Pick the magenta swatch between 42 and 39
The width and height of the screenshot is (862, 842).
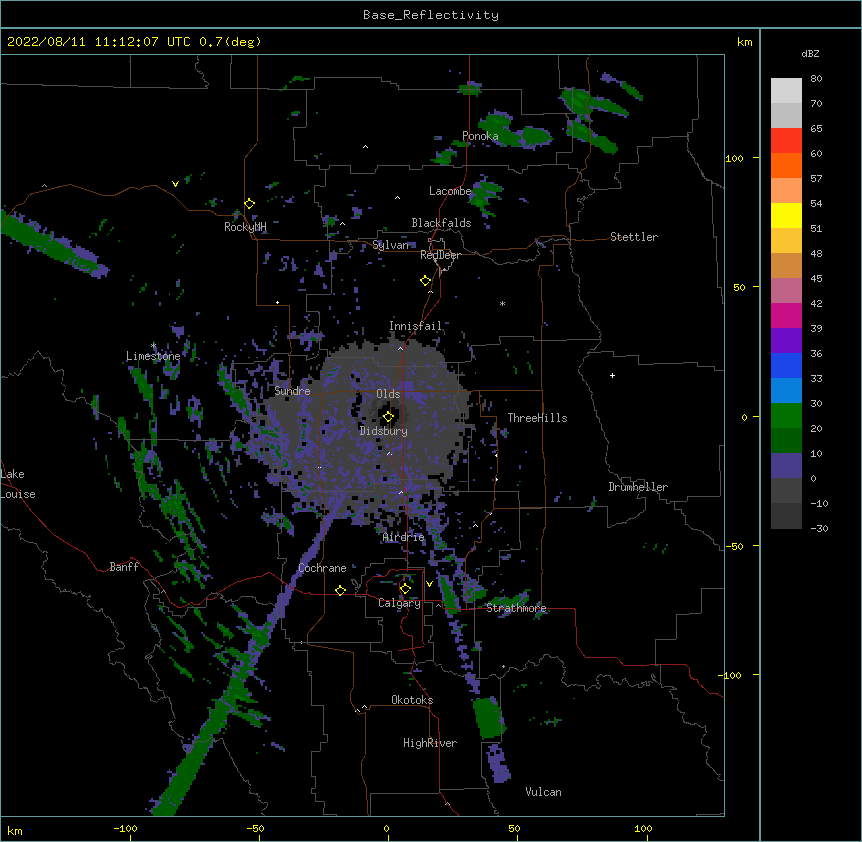pos(786,315)
